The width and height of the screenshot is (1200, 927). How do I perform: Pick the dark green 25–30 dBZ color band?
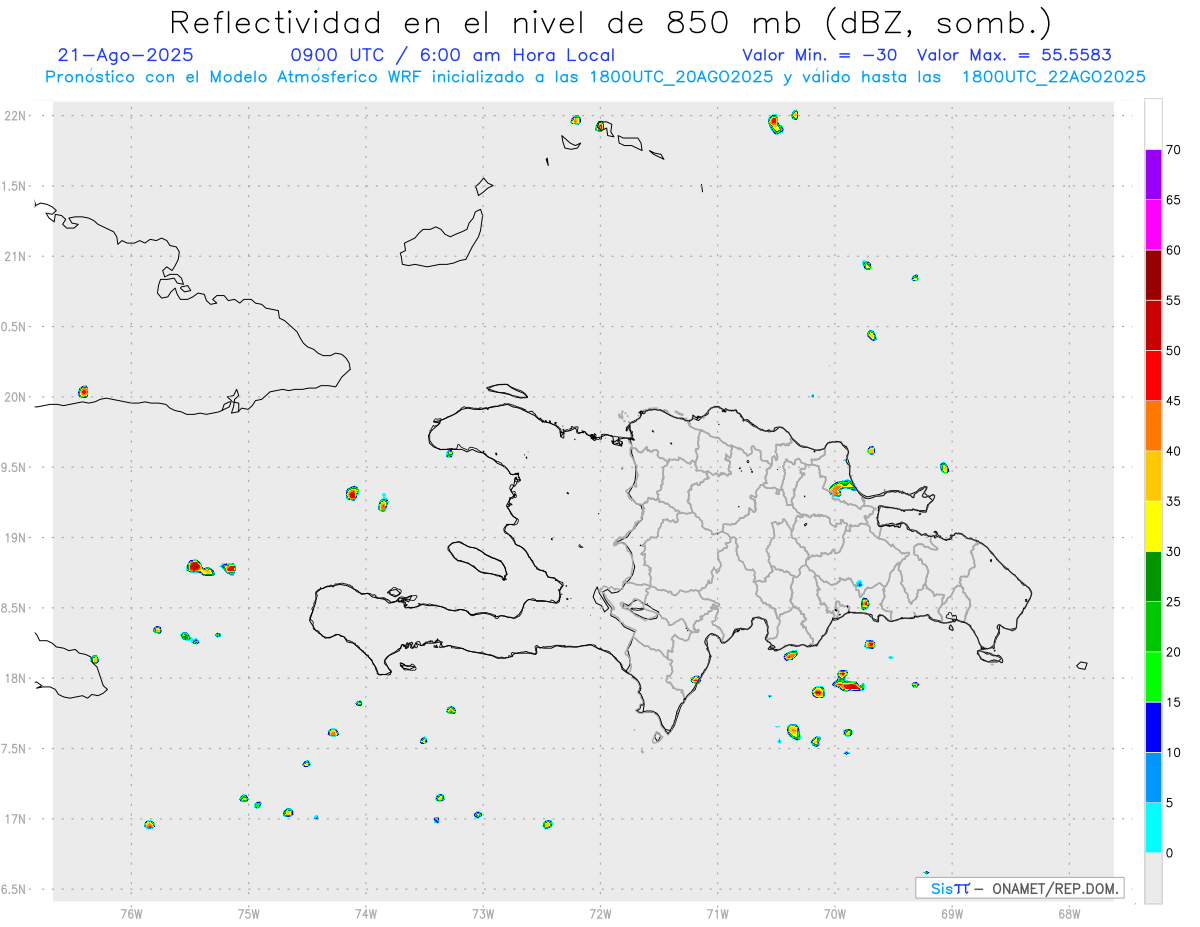coord(1153,577)
